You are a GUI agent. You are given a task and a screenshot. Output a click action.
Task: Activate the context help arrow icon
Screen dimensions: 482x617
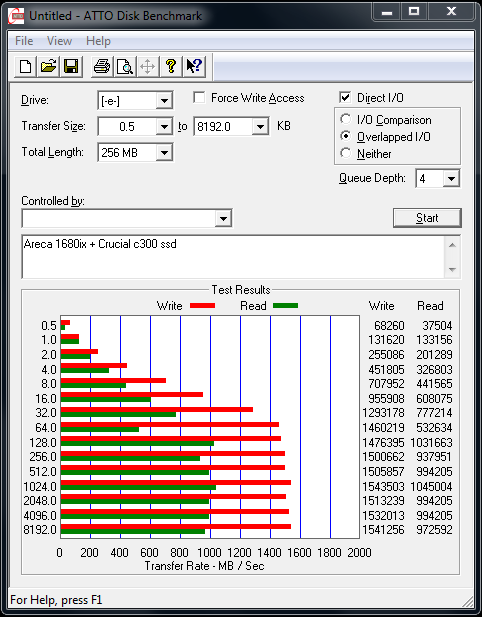pyautogui.click(x=194, y=66)
